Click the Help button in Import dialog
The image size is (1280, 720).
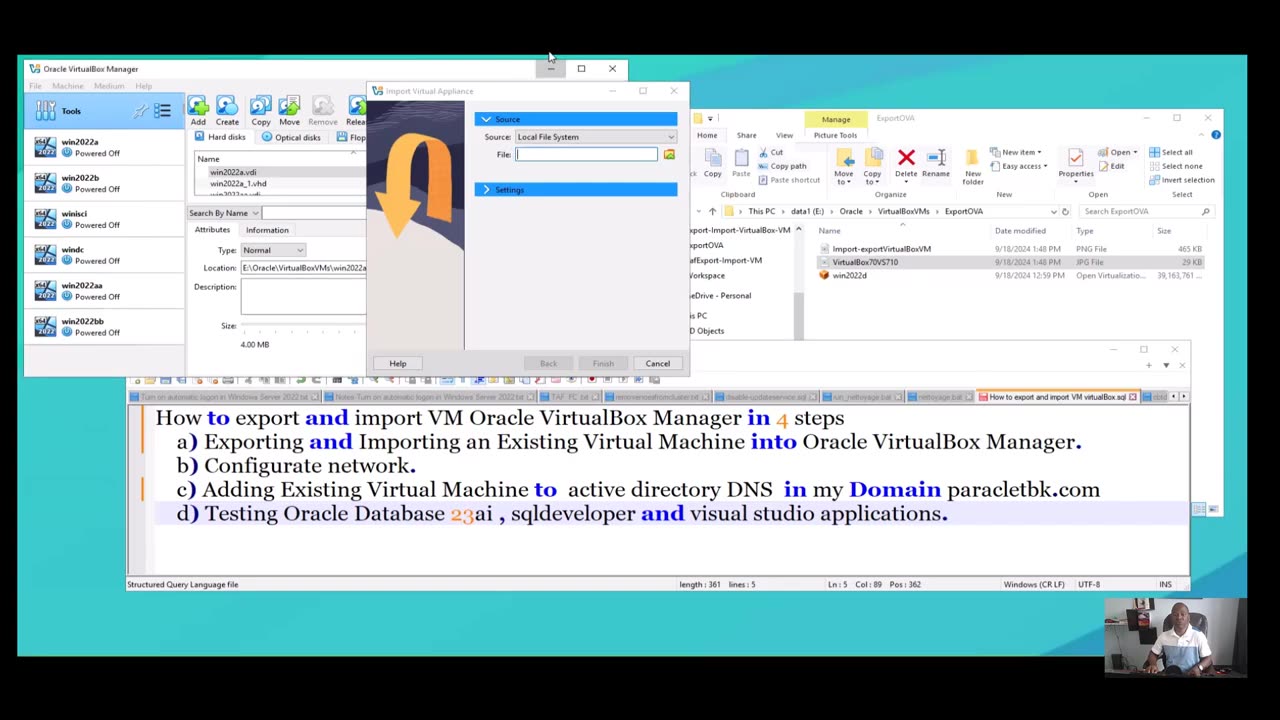pos(398,363)
